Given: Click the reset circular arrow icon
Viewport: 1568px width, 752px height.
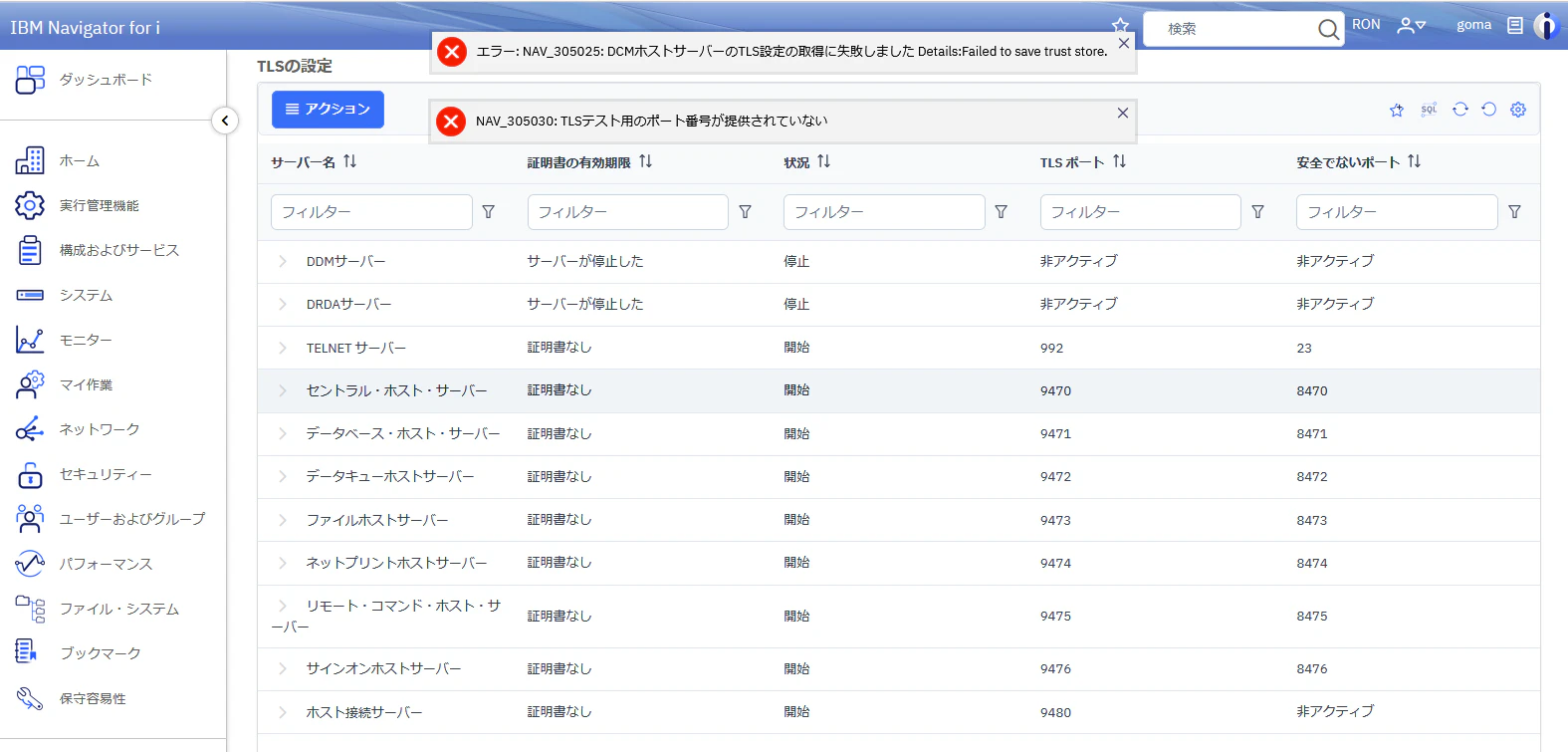Looking at the screenshot, I should (x=1489, y=110).
